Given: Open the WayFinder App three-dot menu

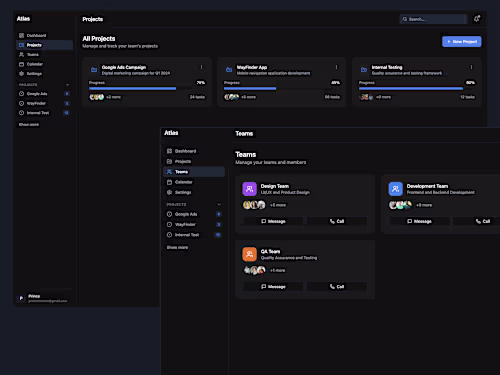Looking at the screenshot, I should coord(336,67).
